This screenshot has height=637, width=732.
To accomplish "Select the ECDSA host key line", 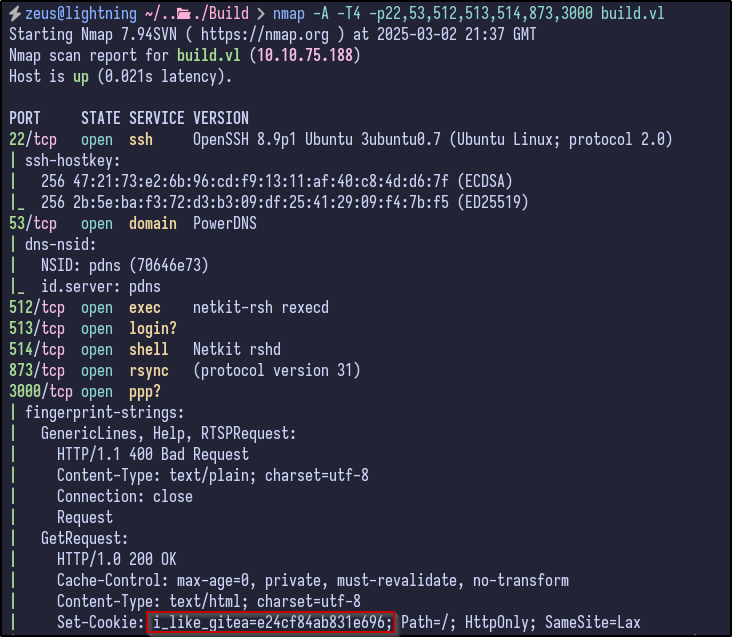I will coord(251,181).
